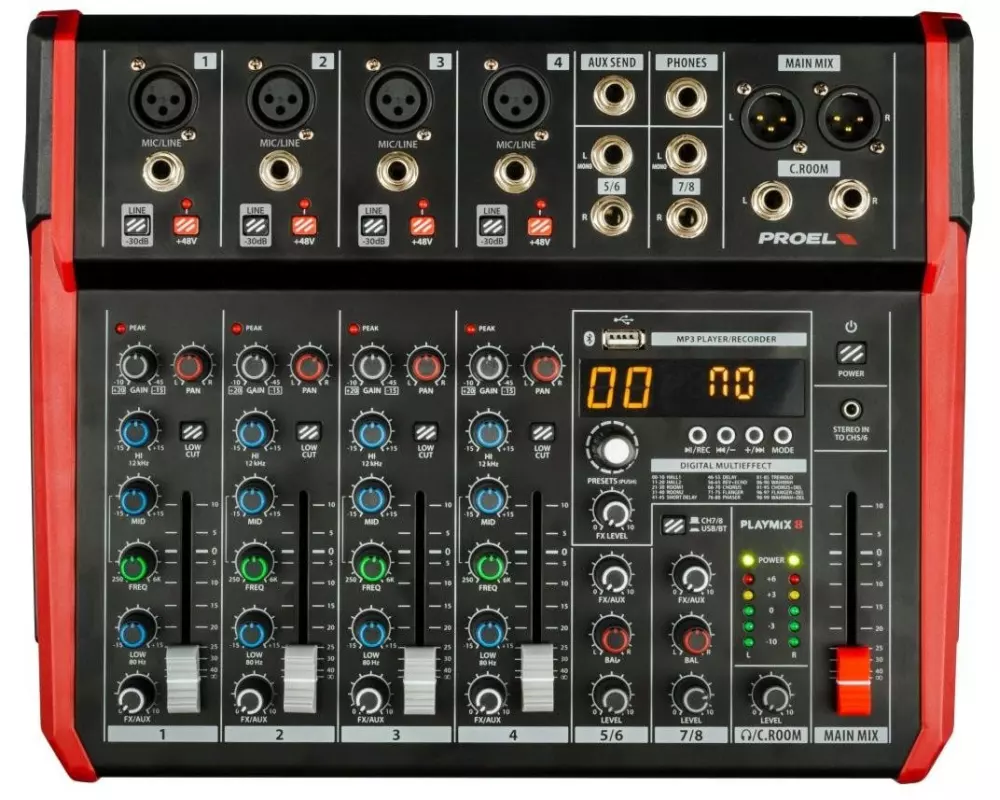This screenshot has width=1000, height=800.
Task: Click the Bluetooth icon beside the USB port
Action: coord(589,338)
